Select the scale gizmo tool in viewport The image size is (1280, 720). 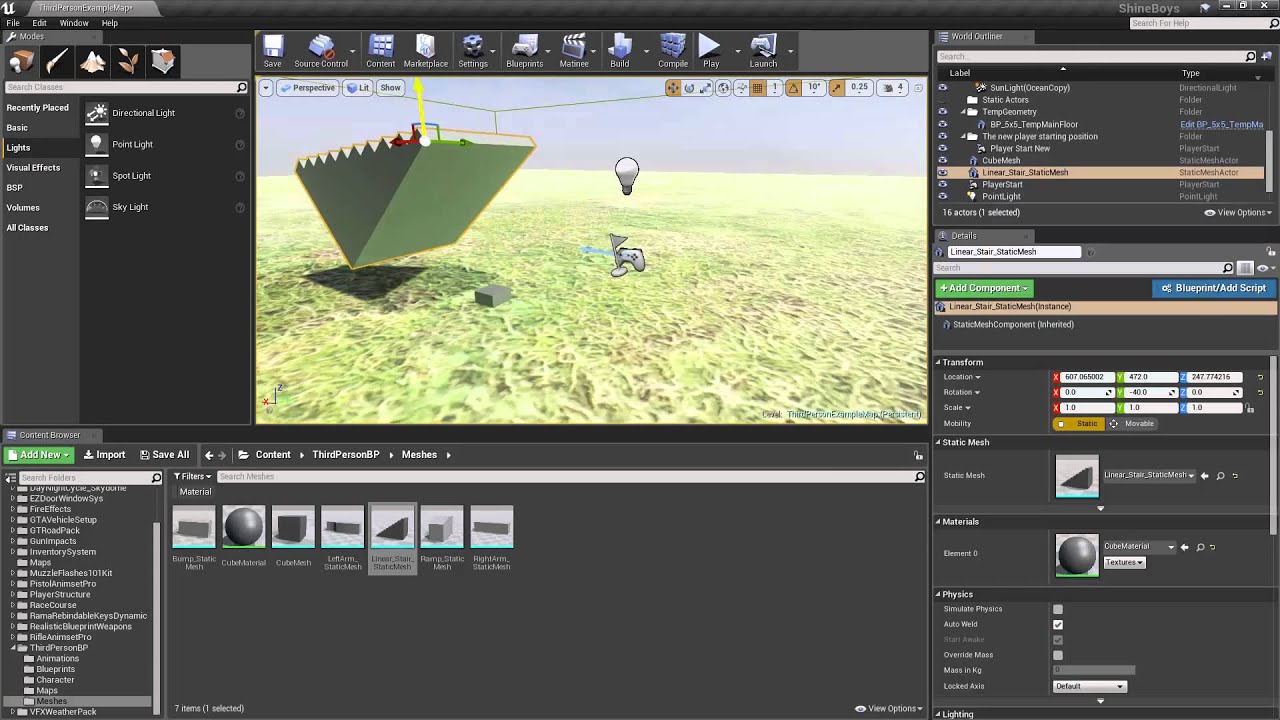705,88
